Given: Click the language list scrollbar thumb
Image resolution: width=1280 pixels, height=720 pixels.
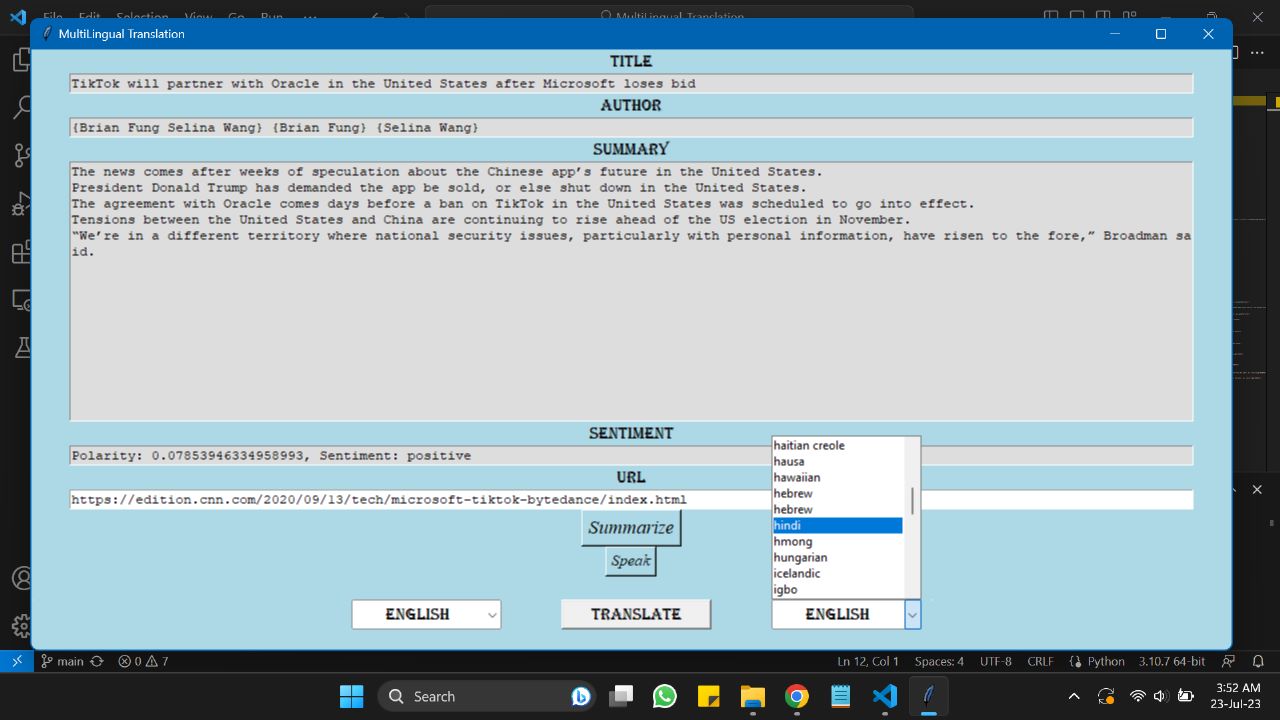Looking at the screenshot, I should point(912,500).
